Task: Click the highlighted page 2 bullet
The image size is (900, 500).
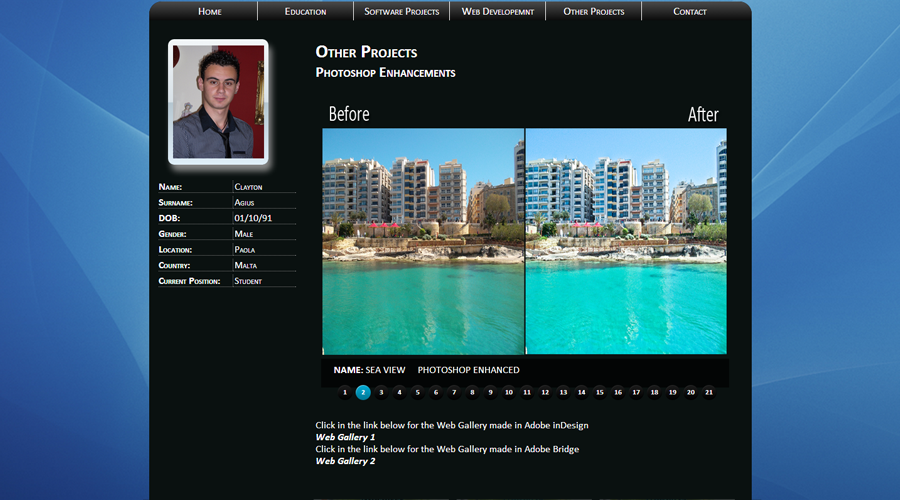Action: click(363, 393)
